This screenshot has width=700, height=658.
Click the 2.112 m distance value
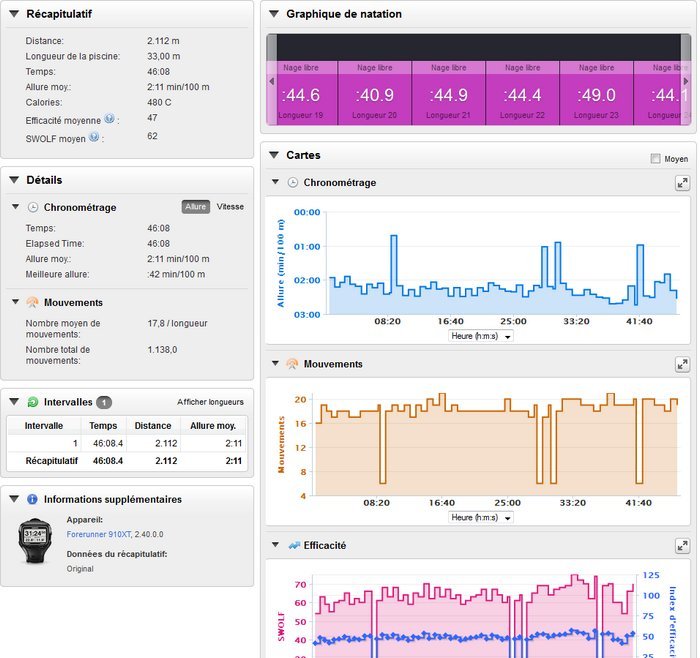[163, 41]
